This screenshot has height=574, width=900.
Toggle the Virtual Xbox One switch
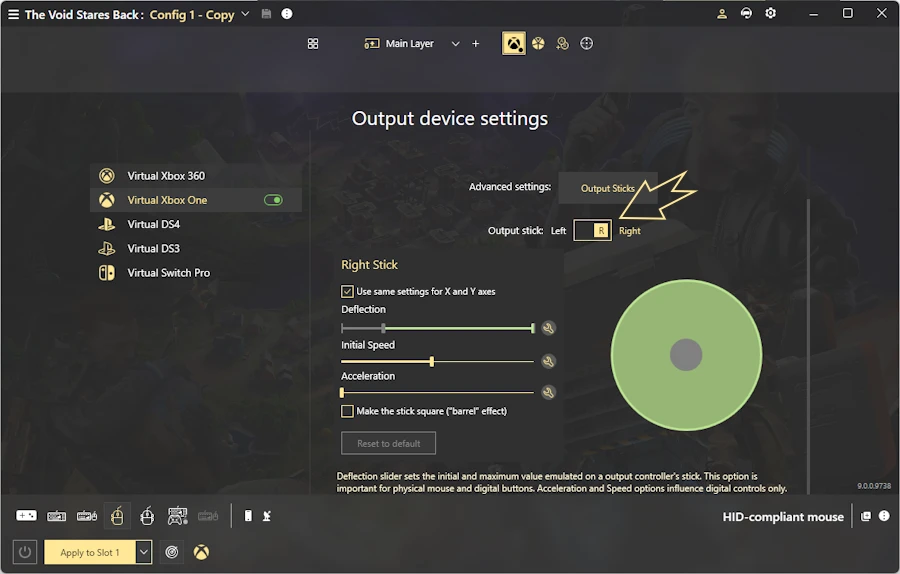coord(273,200)
